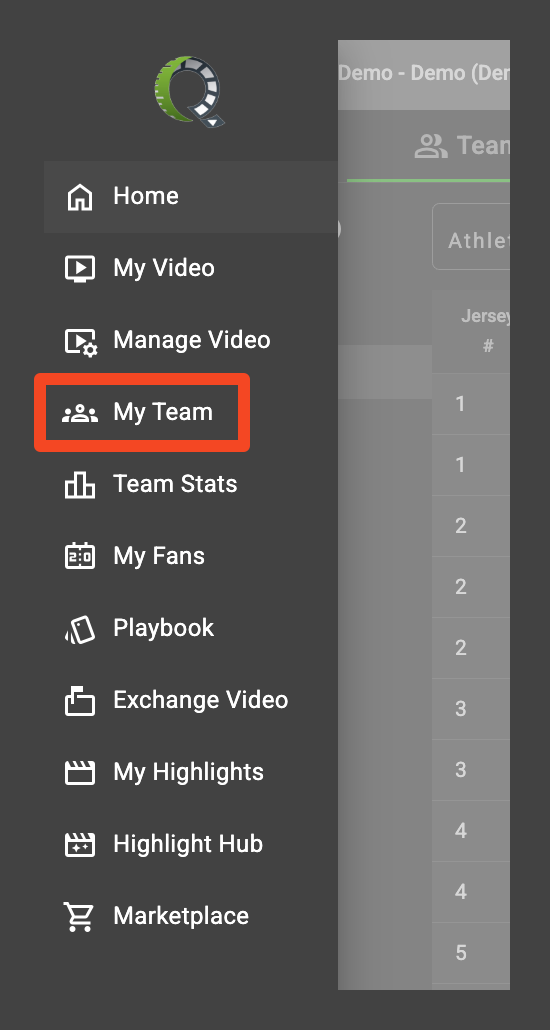Open the Team Stats bar chart icon
Screen dimensions: 550x1030
80,485
